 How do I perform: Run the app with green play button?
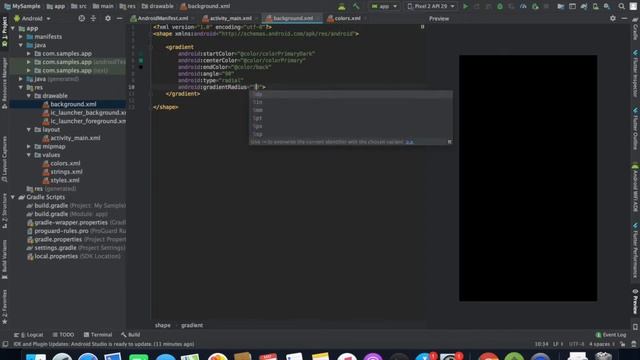465,6
